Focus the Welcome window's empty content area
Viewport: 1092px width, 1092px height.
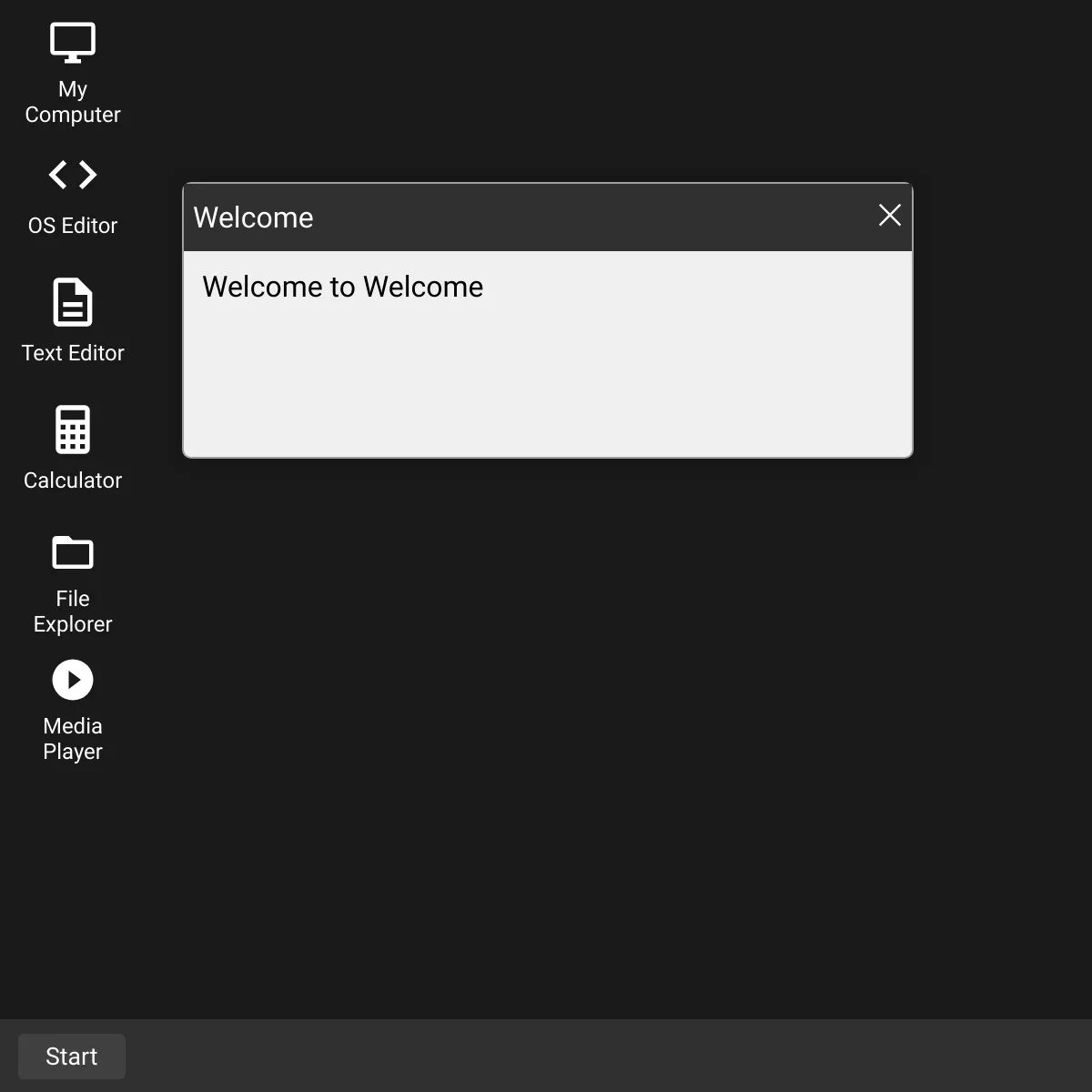tap(546, 391)
